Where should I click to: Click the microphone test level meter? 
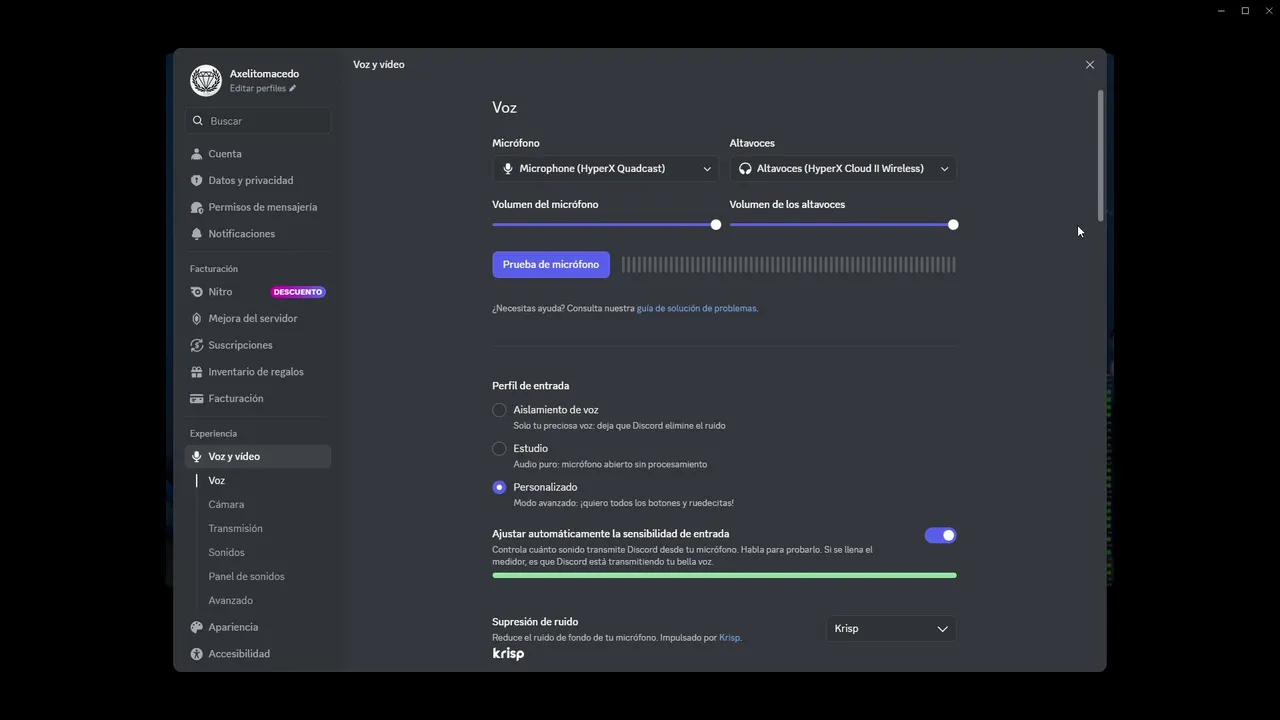click(789, 265)
